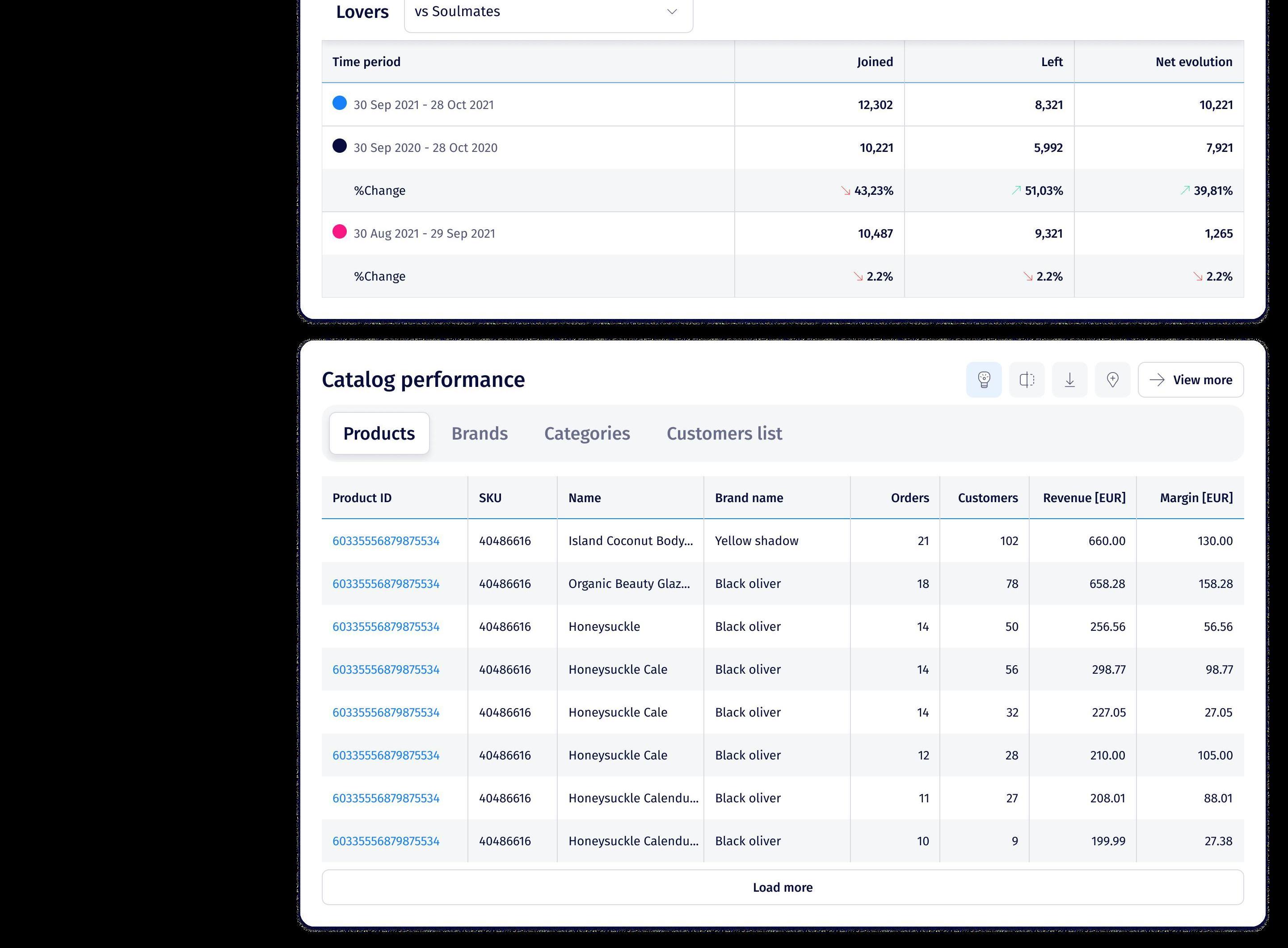This screenshot has height=948, width=1288.
Task: Click the download icon in Catalog performance
Action: point(1070,380)
